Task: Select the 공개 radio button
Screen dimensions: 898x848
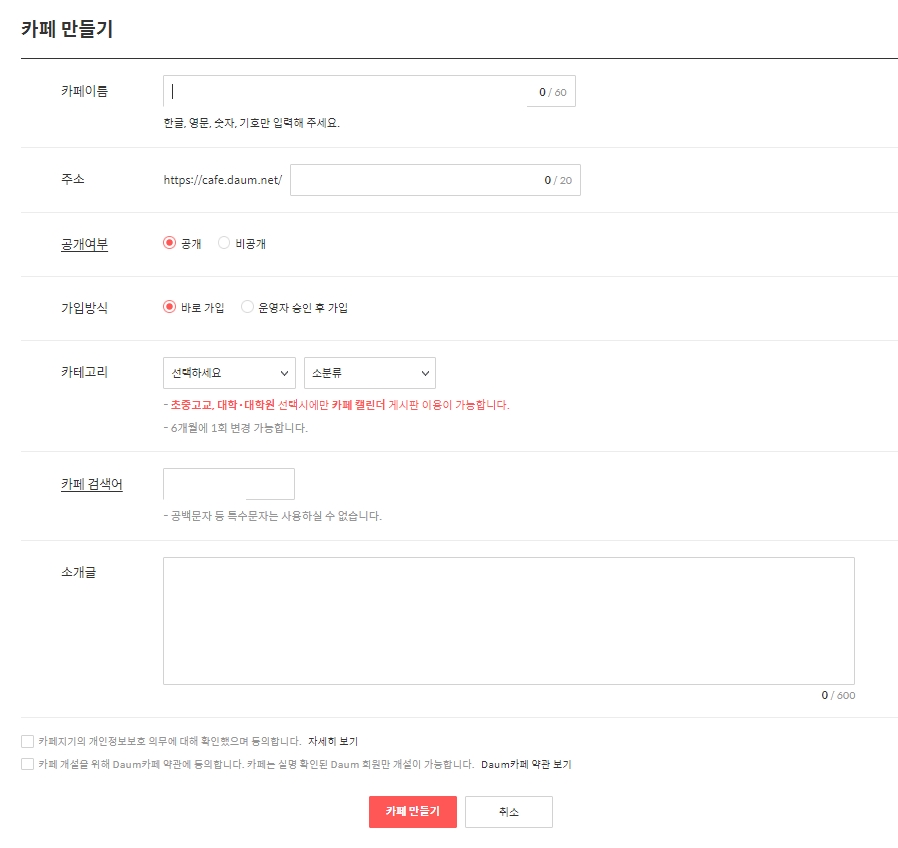Action: click(170, 242)
